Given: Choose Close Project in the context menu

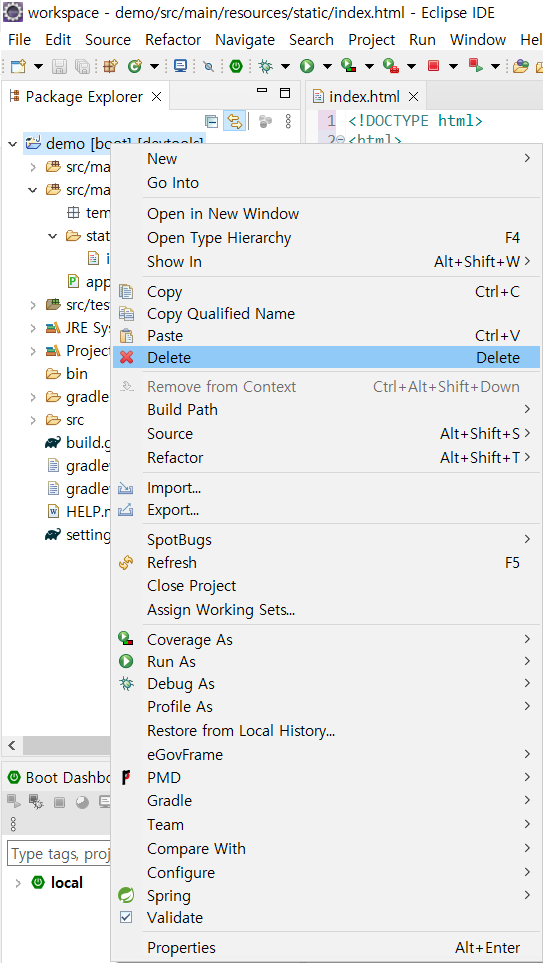Looking at the screenshot, I should (x=326, y=586).
